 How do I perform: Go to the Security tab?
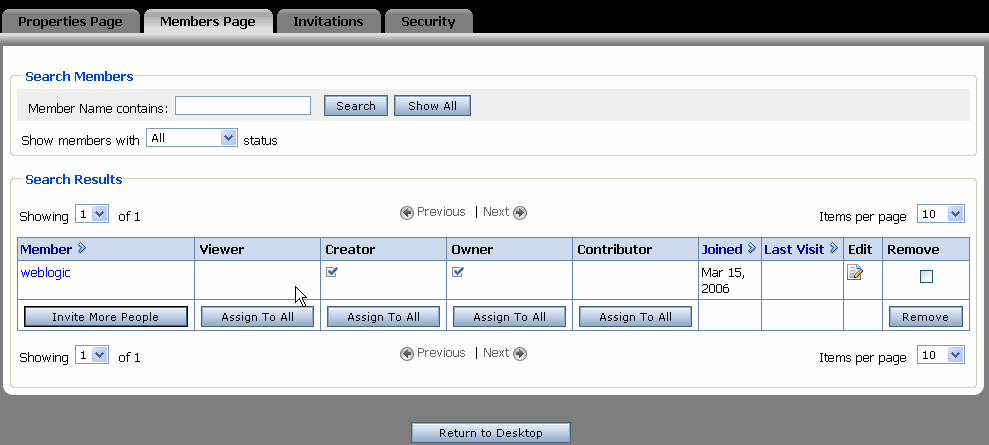(x=428, y=21)
